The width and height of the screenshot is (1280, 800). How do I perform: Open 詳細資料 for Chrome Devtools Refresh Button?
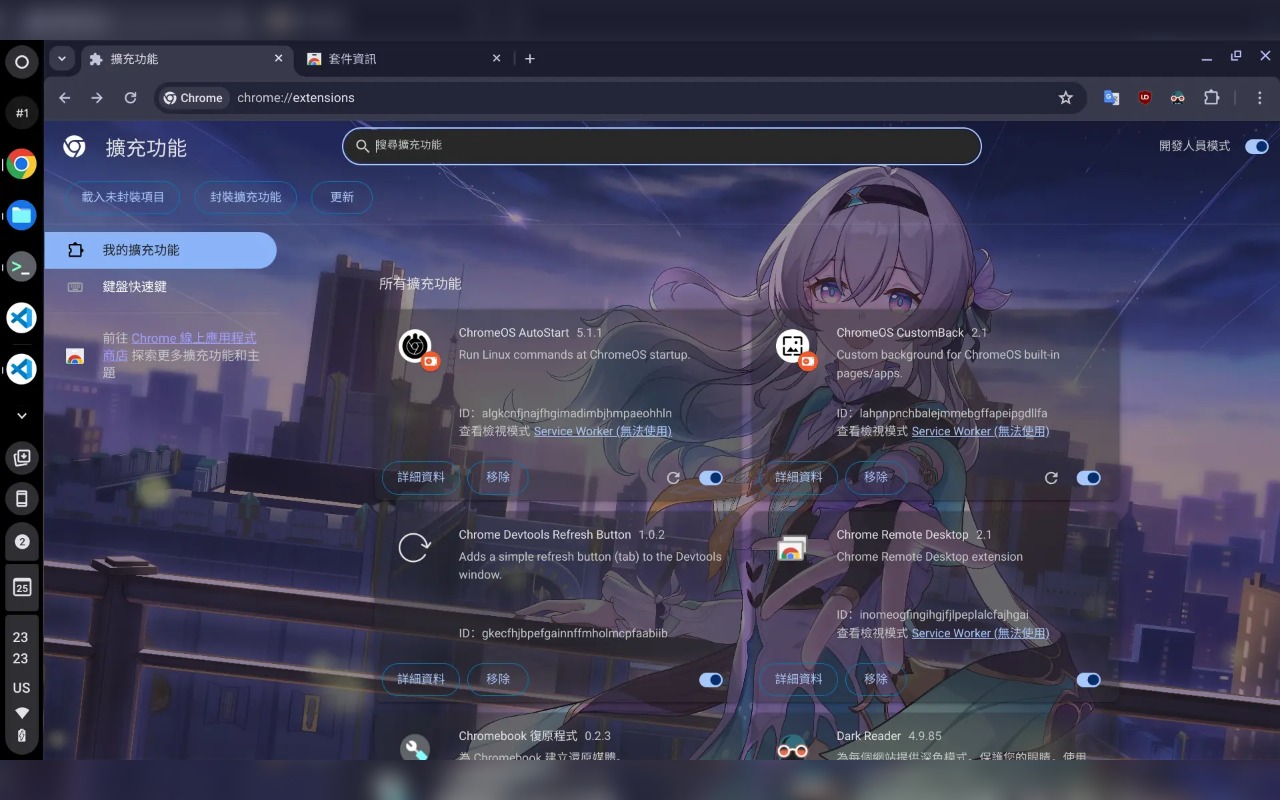click(421, 680)
